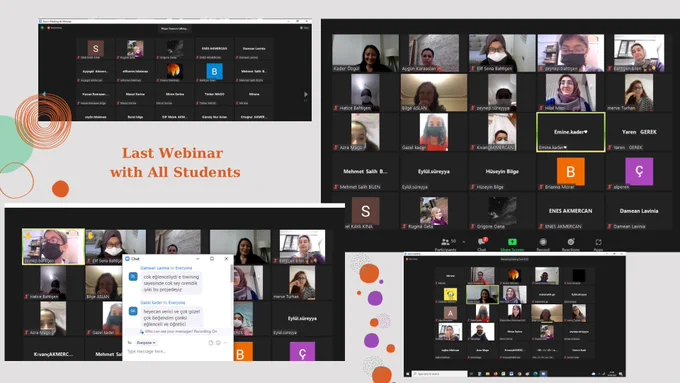The height and width of the screenshot is (383, 680).
Task: Click the chat message input field
Action: tap(178, 352)
